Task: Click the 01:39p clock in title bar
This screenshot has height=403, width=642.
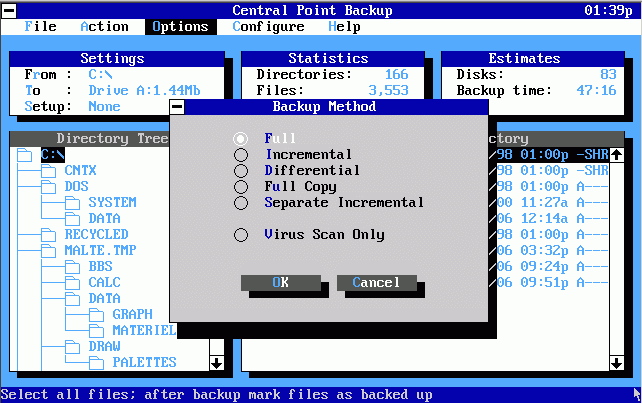Action: click(x=608, y=11)
